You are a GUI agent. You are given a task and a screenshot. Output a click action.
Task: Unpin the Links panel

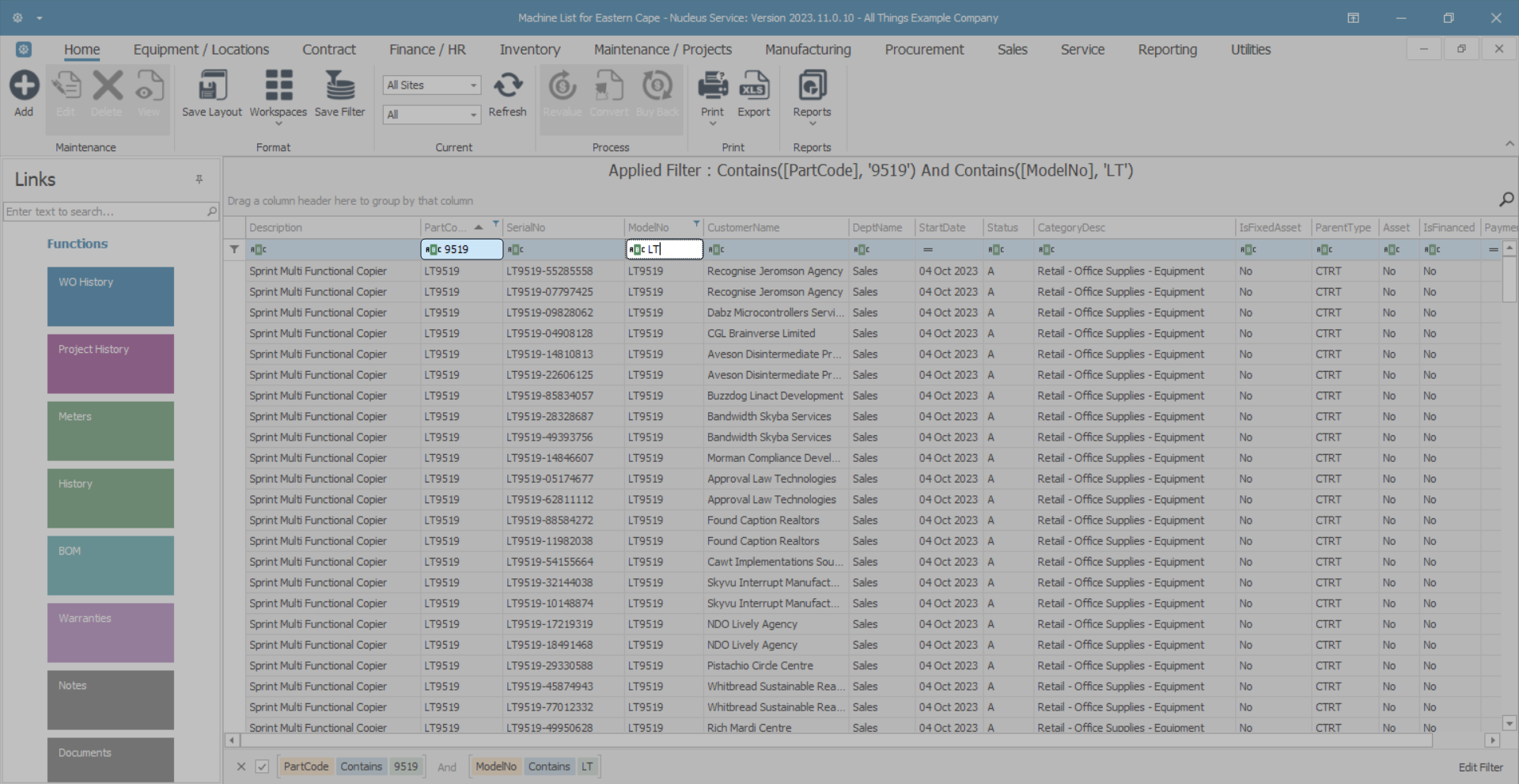click(199, 180)
